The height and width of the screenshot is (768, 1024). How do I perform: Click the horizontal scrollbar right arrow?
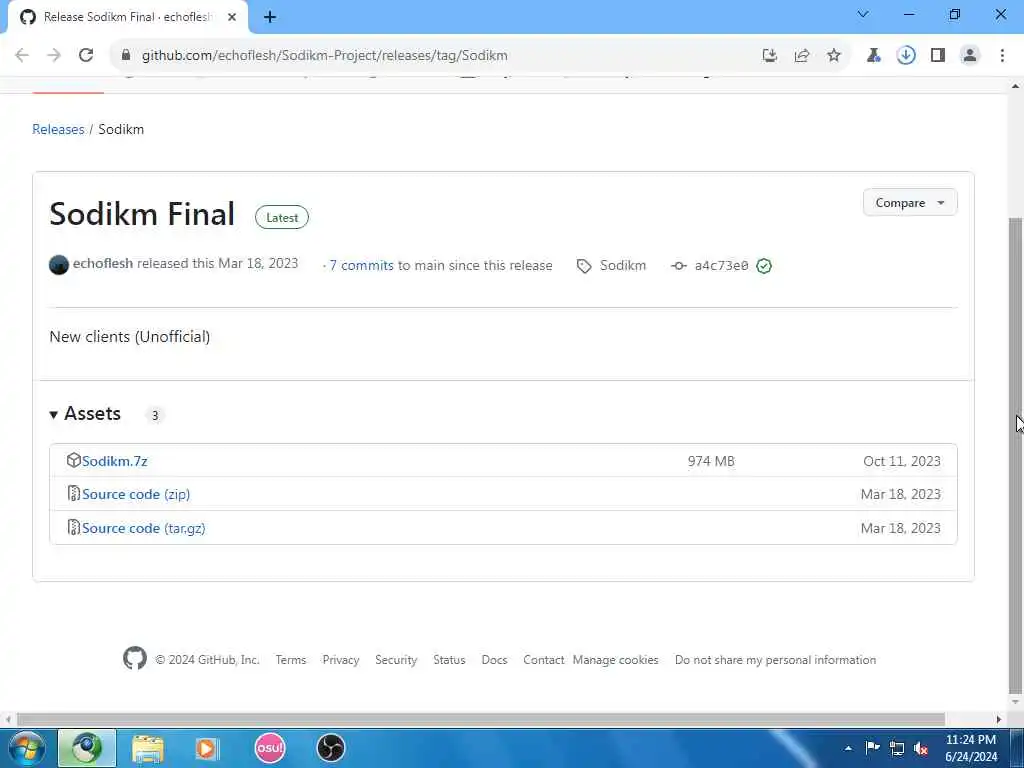coord(999,719)
